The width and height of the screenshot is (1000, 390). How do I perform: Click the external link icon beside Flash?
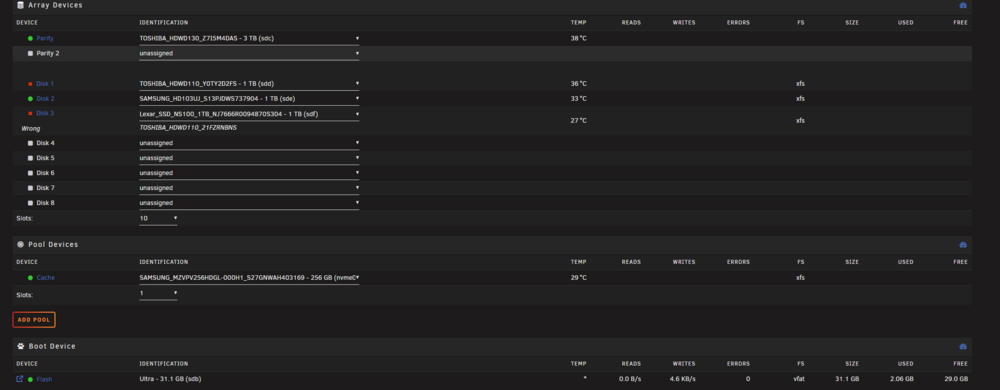[20, 379]
